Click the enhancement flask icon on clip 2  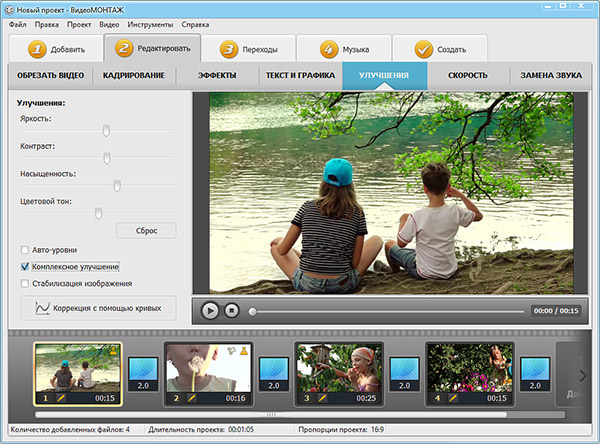point(244,350)
